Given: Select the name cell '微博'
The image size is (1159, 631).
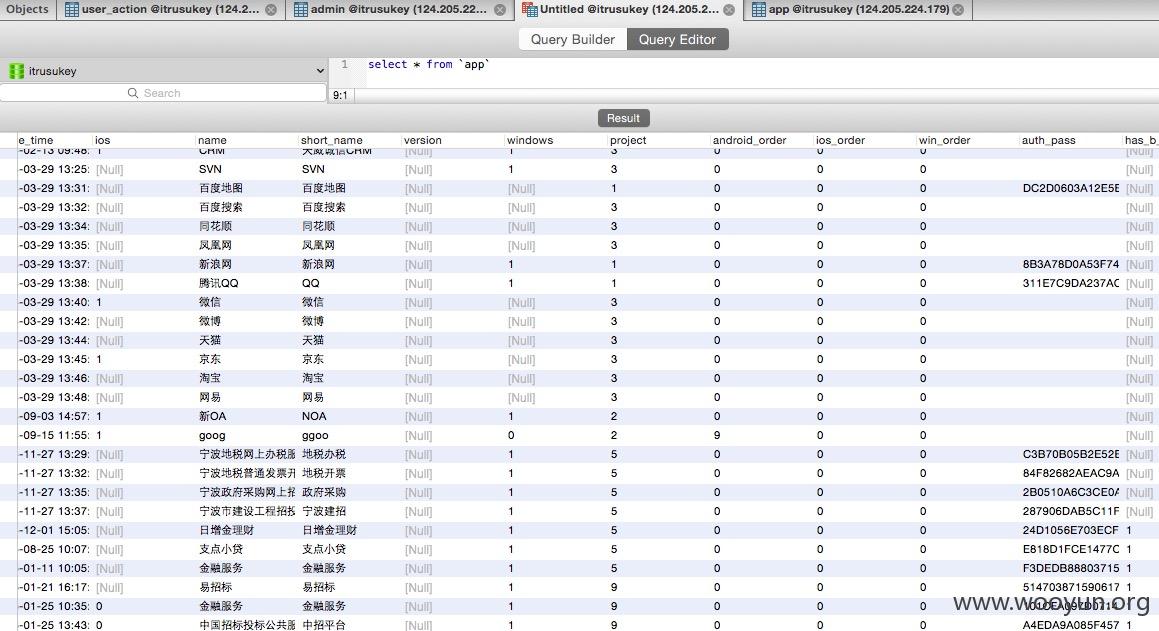Looking at the screenshot, I should [x=209, y=321].
